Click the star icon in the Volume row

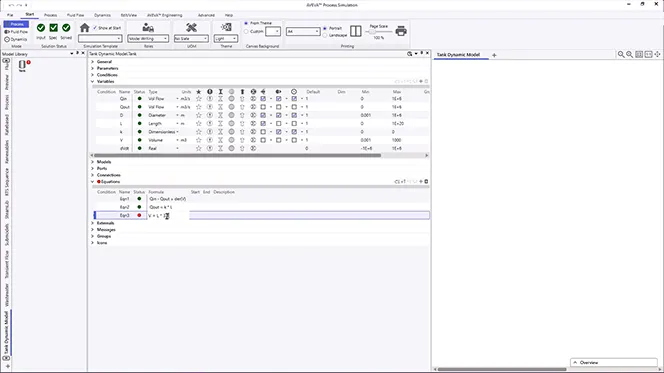(199, 140)
